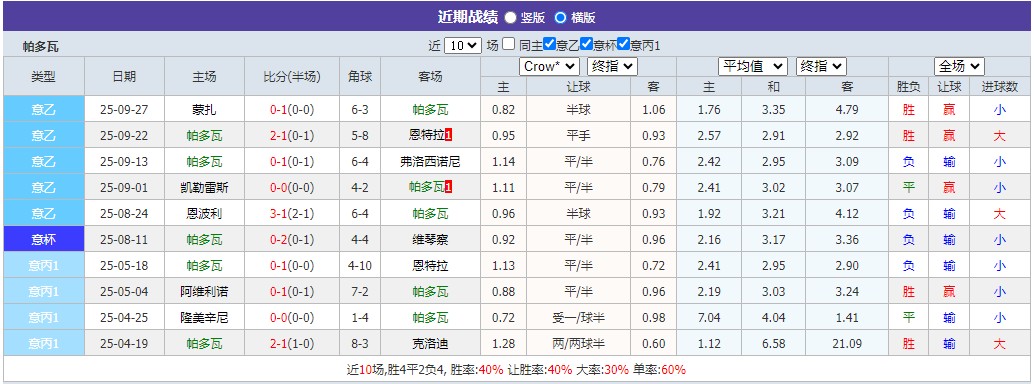The image size is (1034, 384).
Task: Open home team 凯勒雷斯 link
Action: tap(204, 187)
